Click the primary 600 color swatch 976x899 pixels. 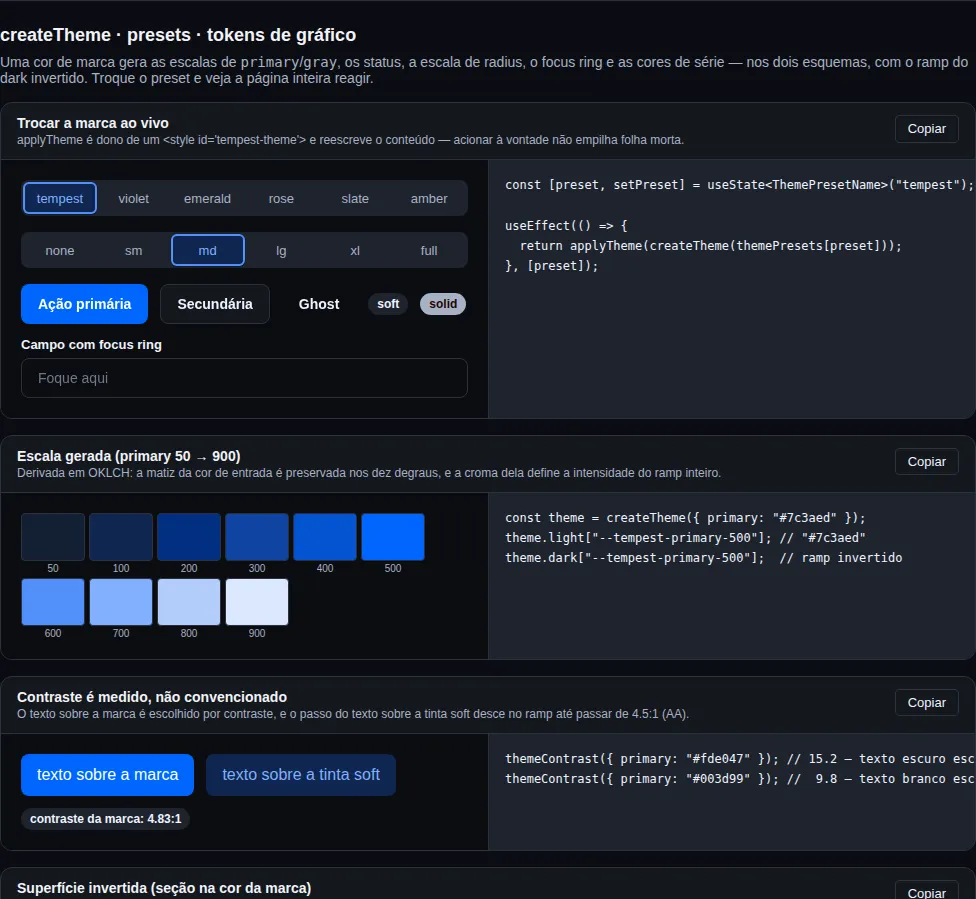click(x=53, y=602)
